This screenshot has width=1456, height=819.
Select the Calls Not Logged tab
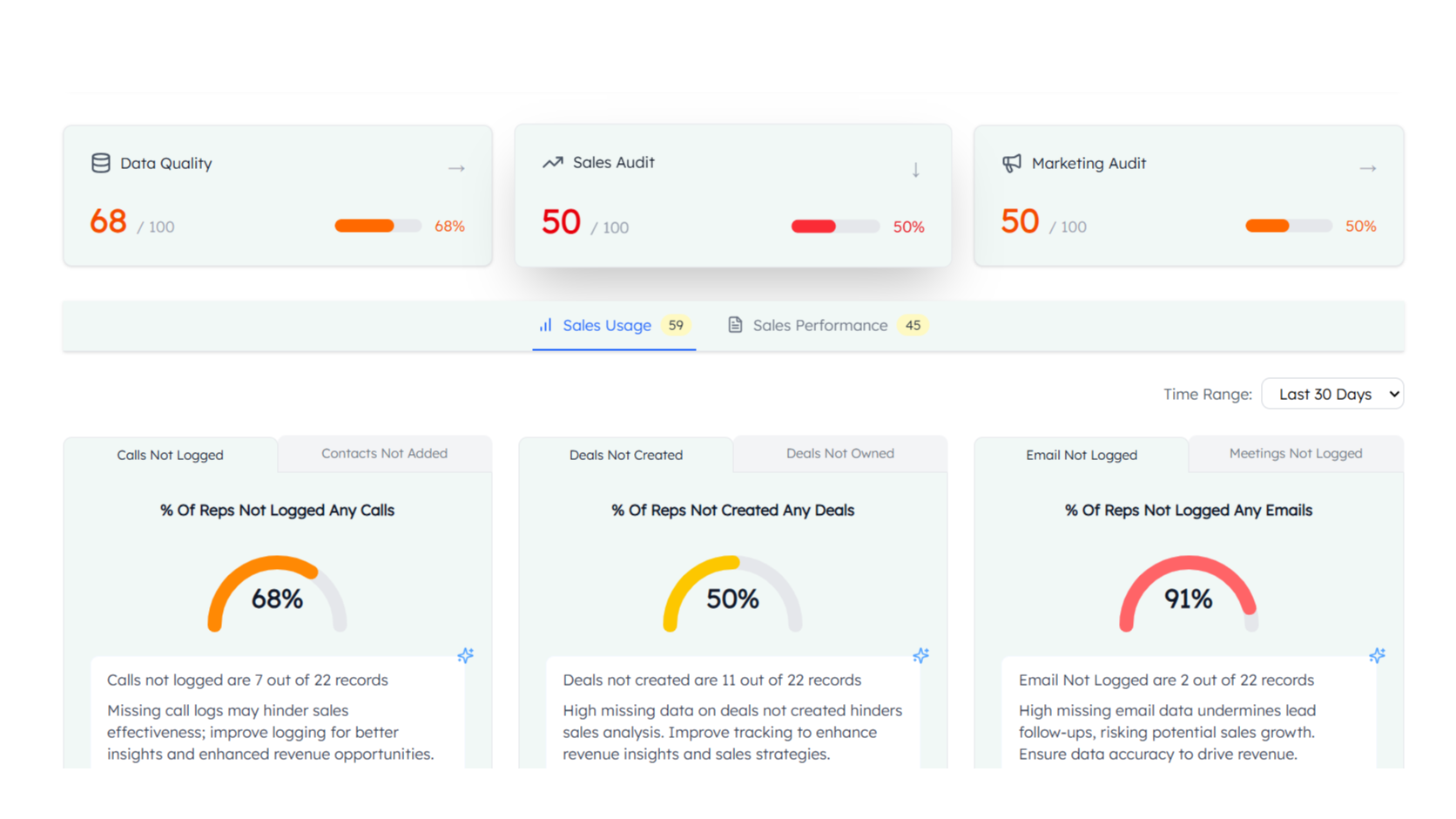(x=170, y=455)
